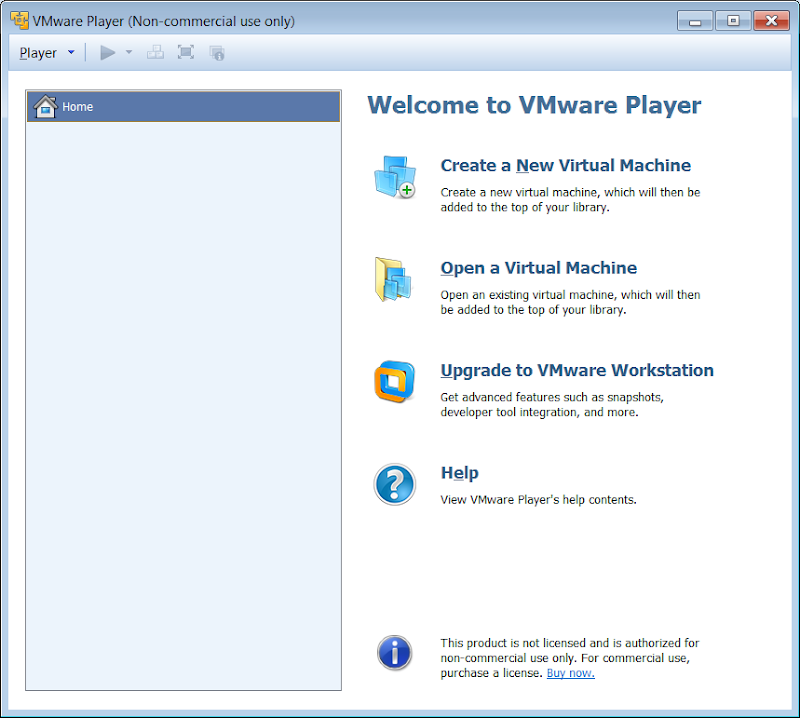This screenshot has width=800, height=718.
Task: Click the Open a Virtual Machine link
Action: click(x=539, y=268)
